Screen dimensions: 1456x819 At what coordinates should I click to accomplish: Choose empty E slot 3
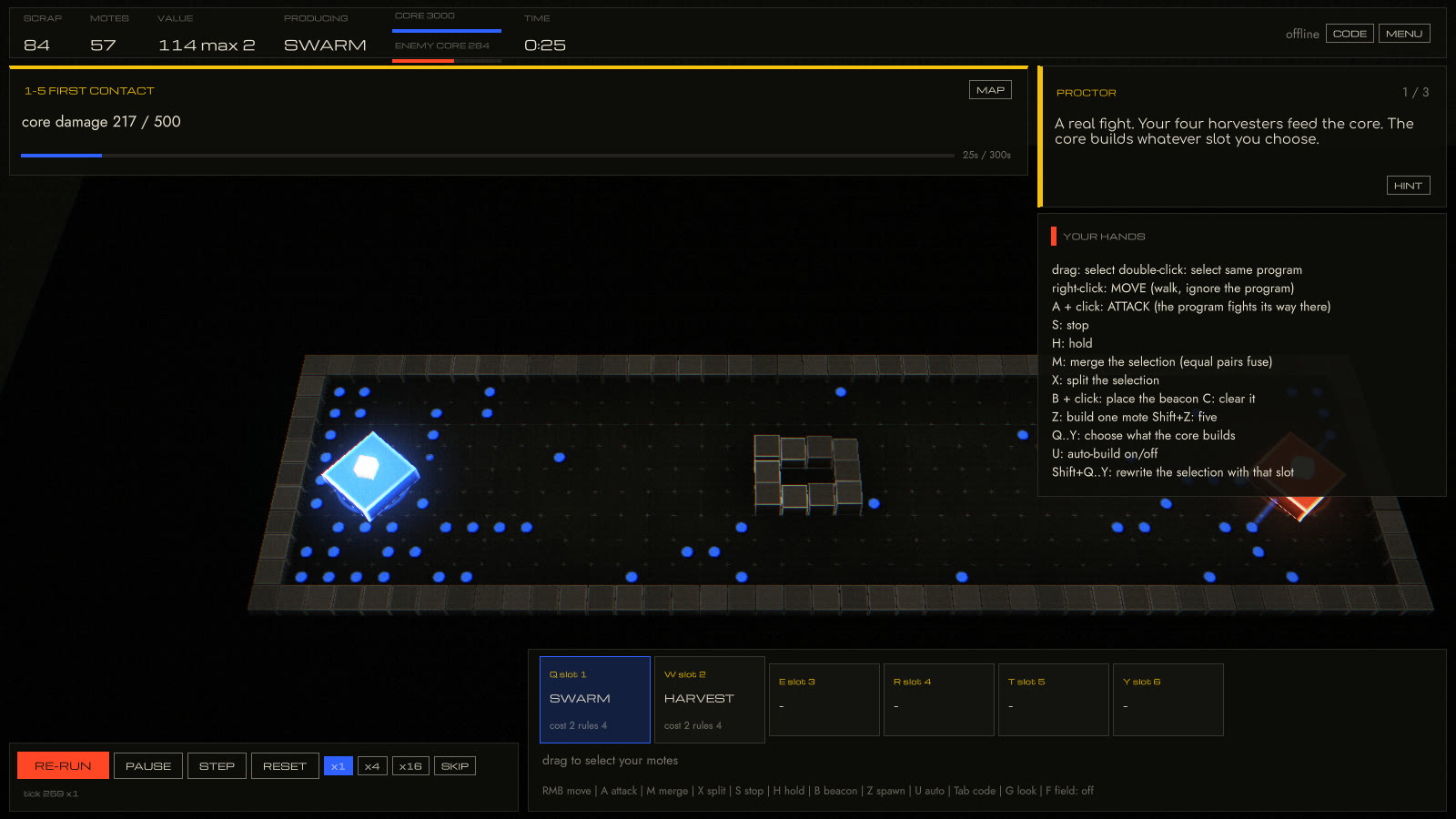pos(824,700)
